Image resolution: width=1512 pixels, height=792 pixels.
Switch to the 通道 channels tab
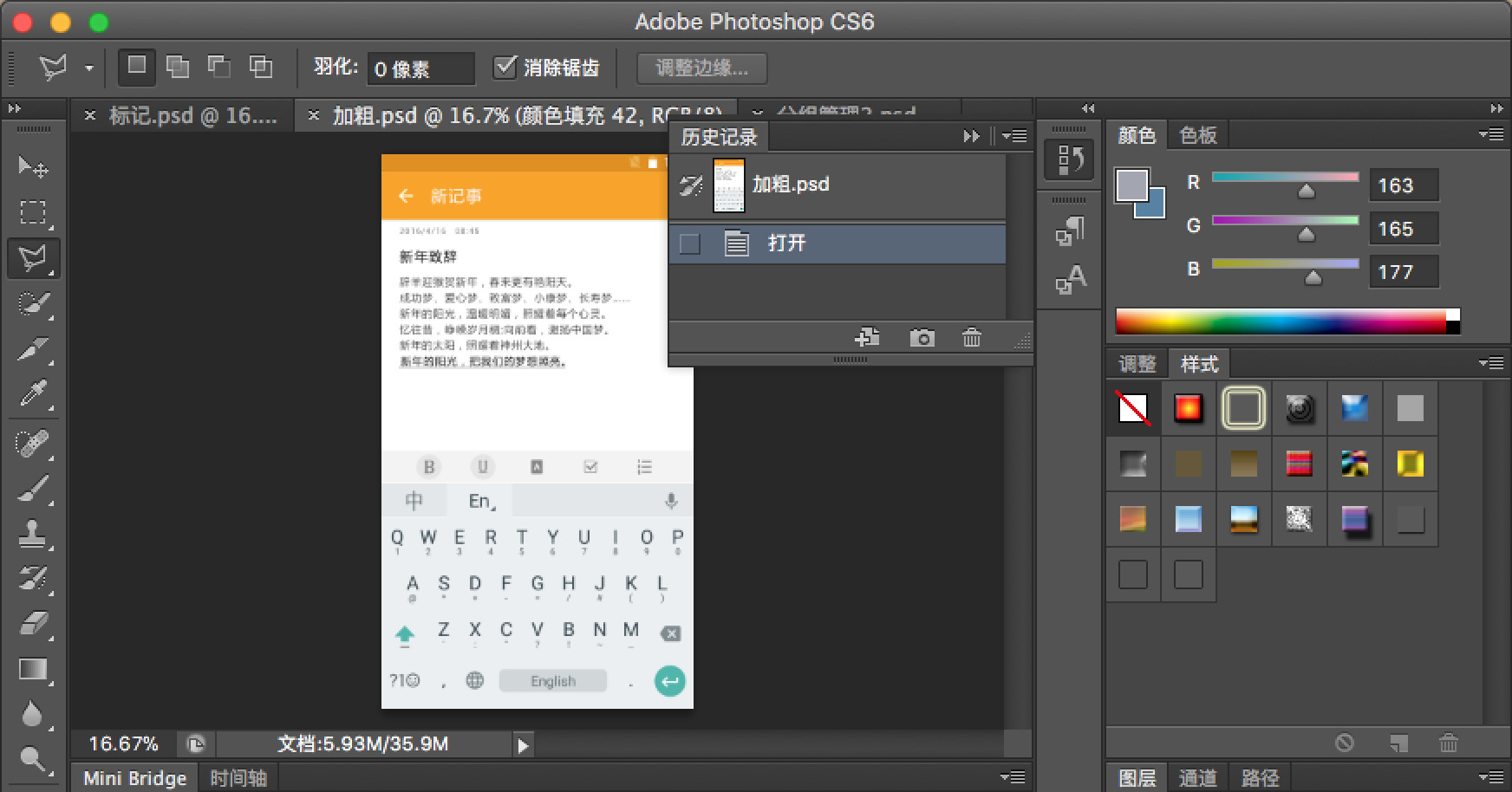tap(1198, 778)
